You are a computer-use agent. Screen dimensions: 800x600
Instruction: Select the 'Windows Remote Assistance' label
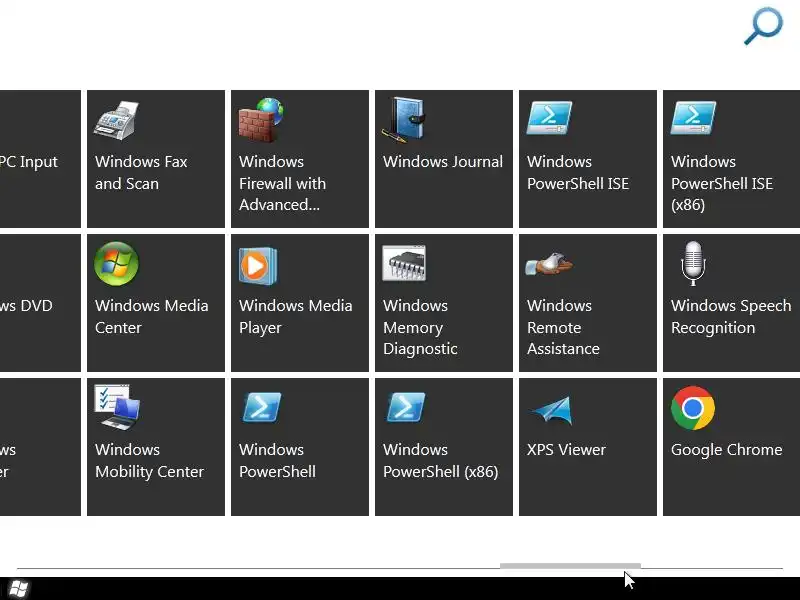pyautogui.click(x=563, y=327)
